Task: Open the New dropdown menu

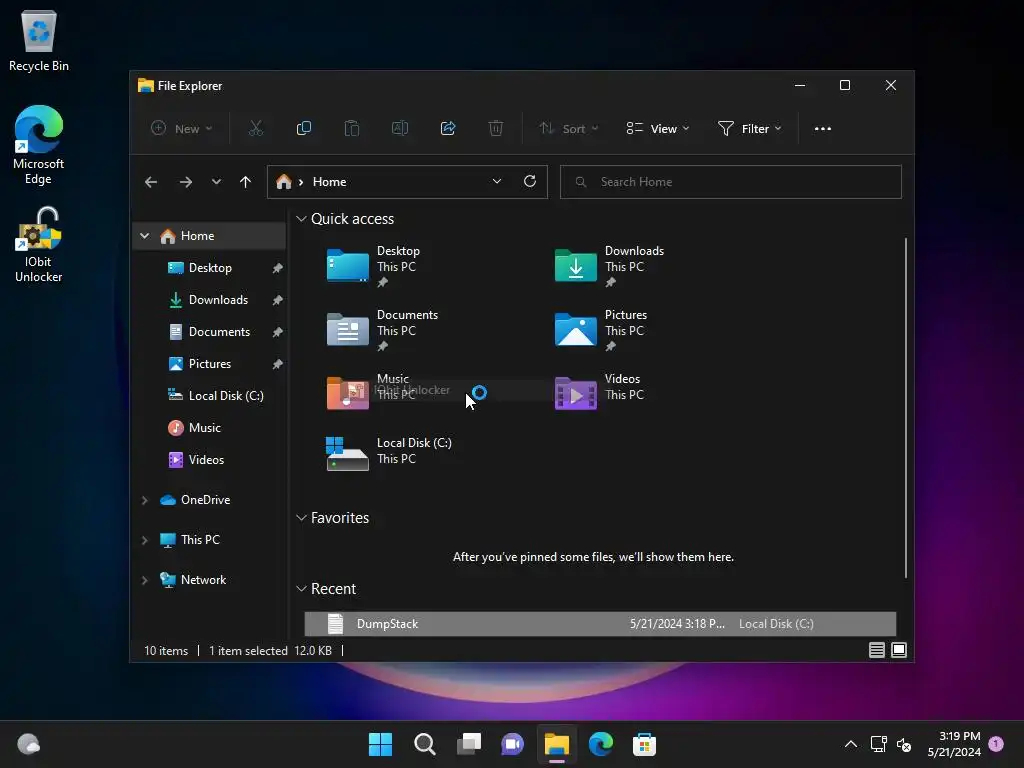Action: click(x=182, y=129)
